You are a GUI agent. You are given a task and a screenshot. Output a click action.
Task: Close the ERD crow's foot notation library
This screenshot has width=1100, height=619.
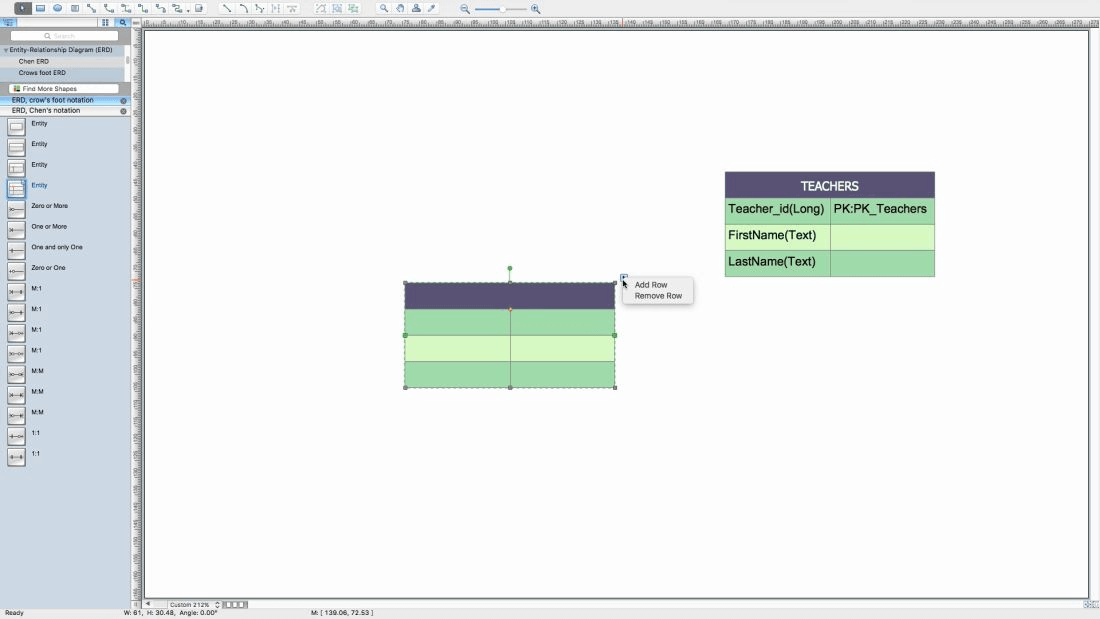coord(123,100)
